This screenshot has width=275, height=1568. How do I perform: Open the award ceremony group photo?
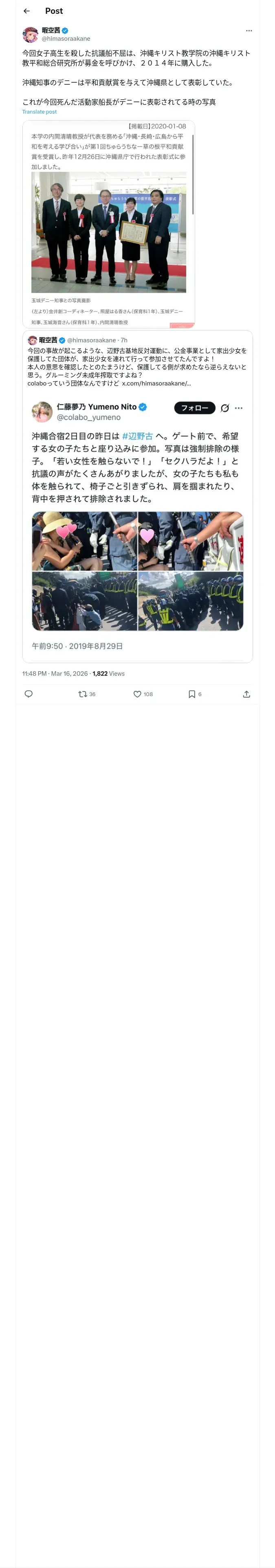click(108, 232)
